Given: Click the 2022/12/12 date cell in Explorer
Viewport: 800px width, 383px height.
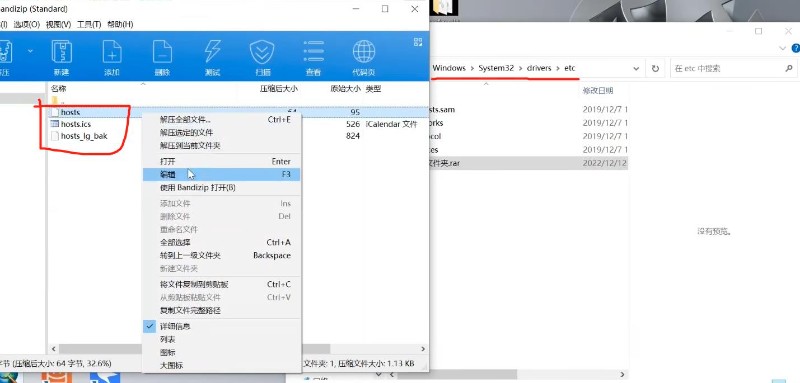Looking at the screenshot, I should pyautogui.click(x=605, y=163).
